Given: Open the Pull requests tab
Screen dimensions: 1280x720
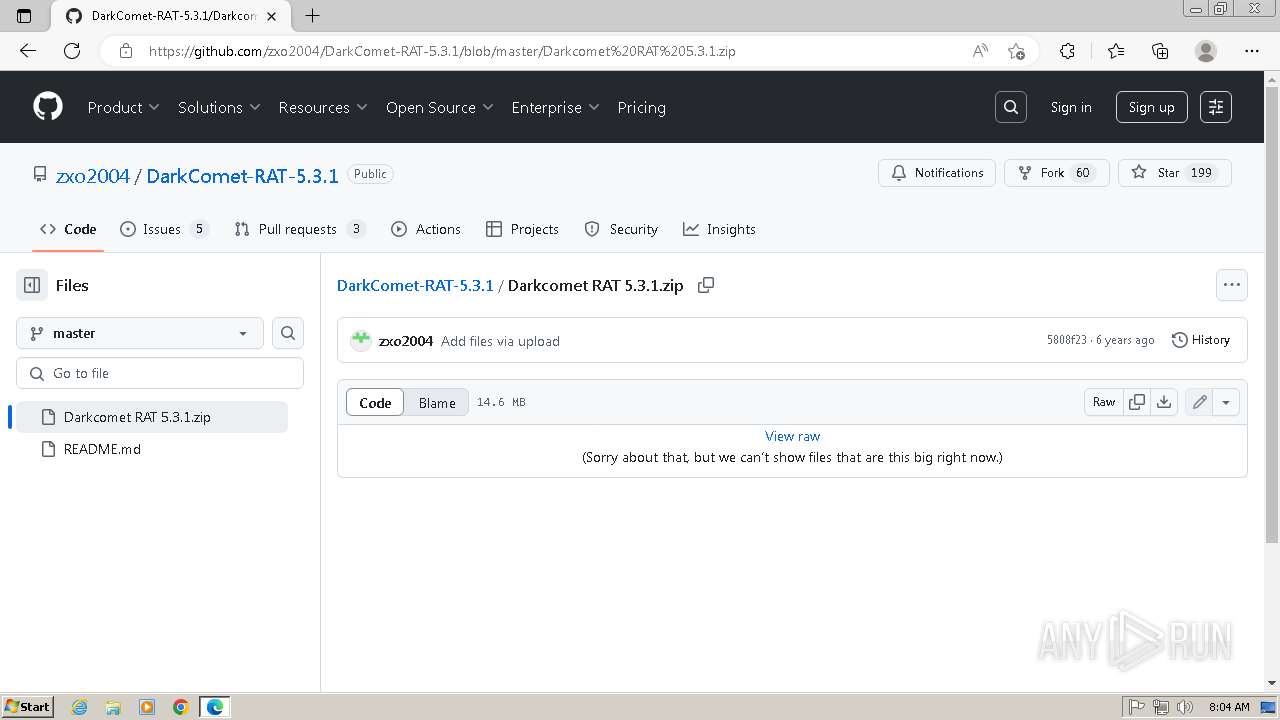Looking at the screenshot, I should click(x=300, y=229).
